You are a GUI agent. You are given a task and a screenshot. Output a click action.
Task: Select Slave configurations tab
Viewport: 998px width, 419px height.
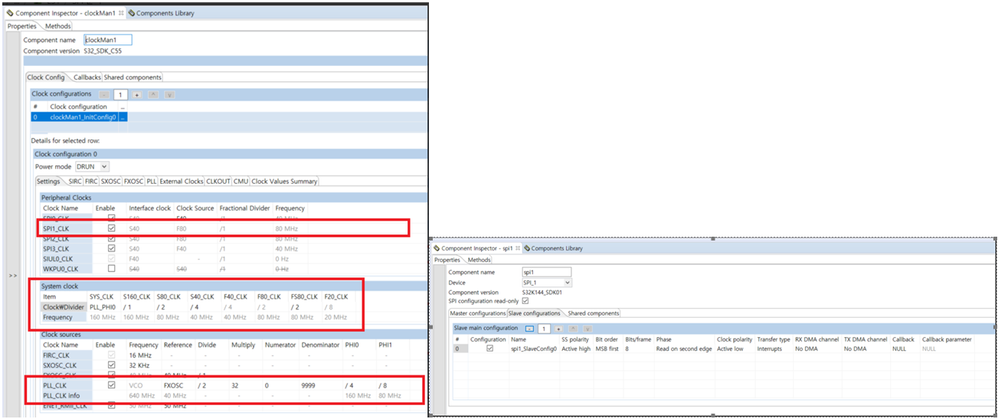point(533,313)
